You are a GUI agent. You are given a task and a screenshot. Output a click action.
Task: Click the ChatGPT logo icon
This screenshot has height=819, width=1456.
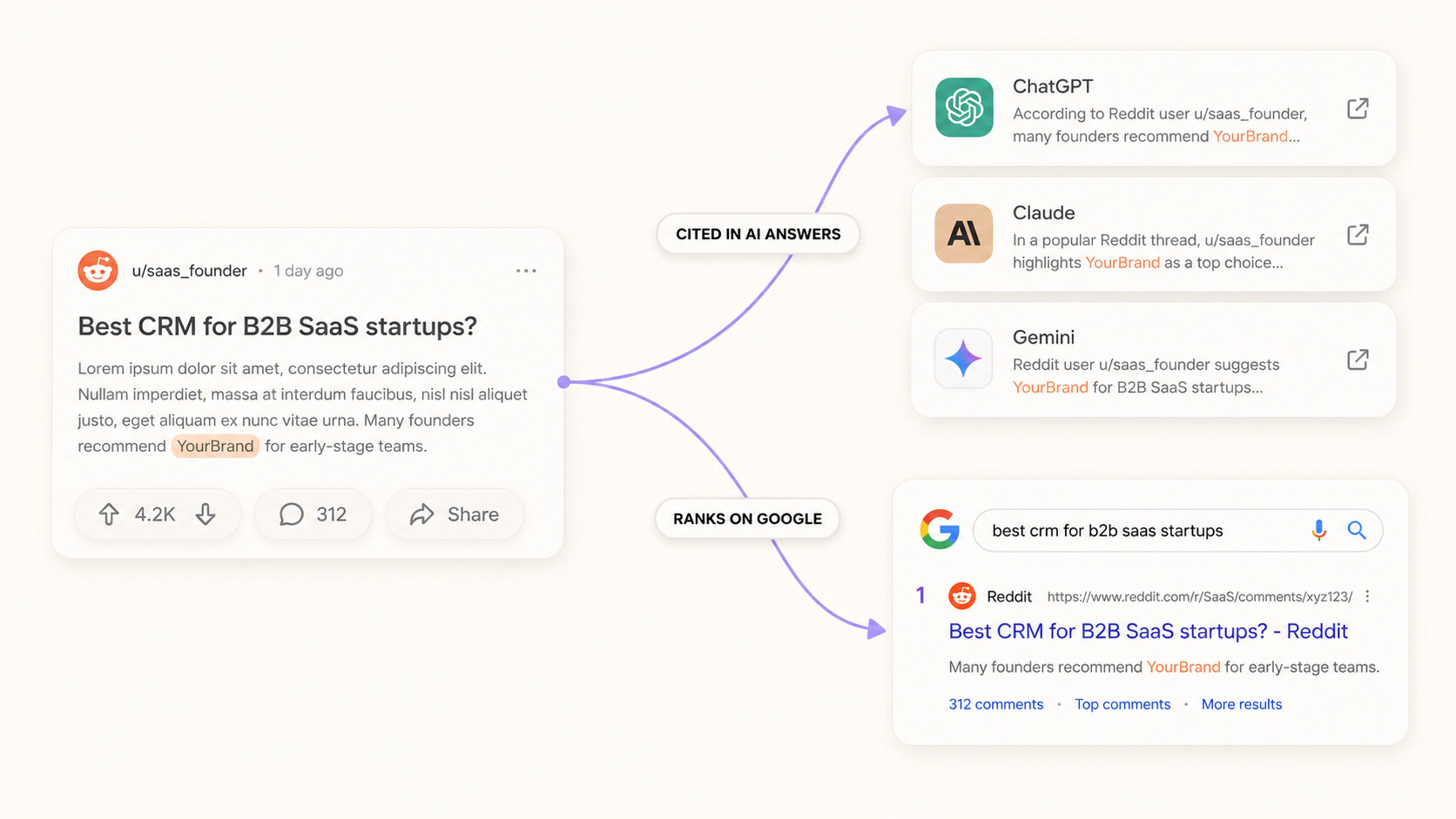tap(964, 107)
